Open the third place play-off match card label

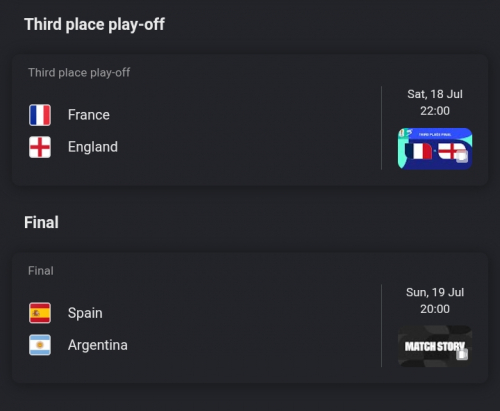pyautogui.click(x=79, y=73)
